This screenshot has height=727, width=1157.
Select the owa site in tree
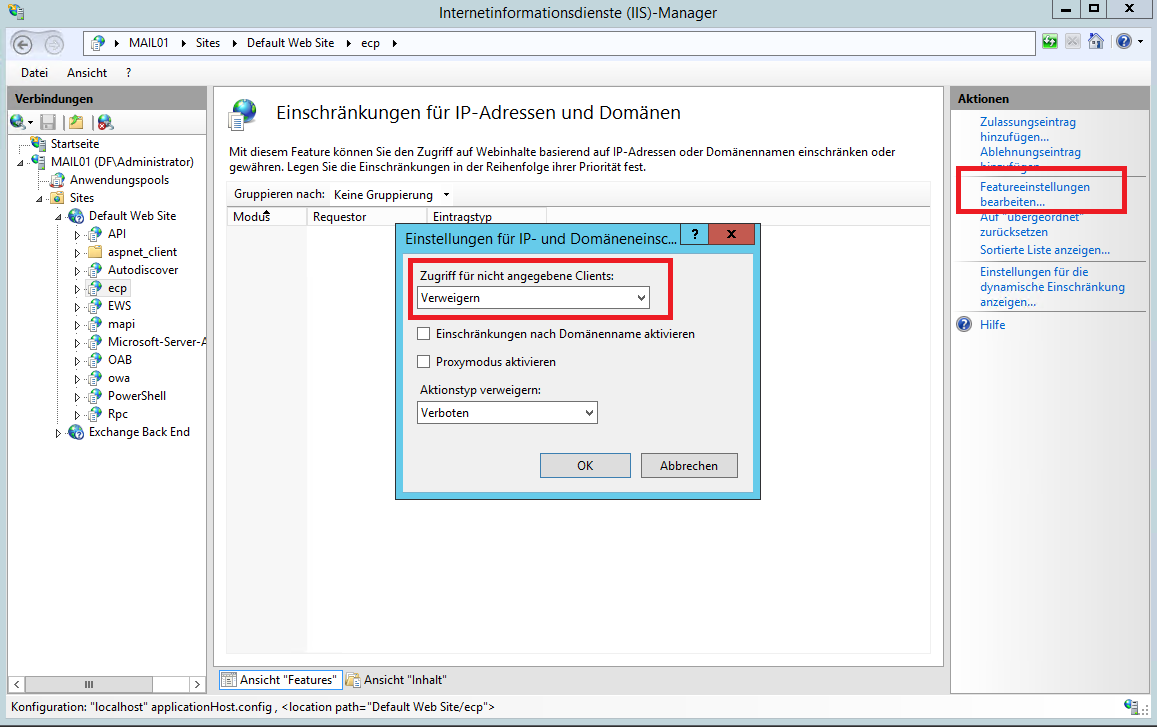[118, 378]
